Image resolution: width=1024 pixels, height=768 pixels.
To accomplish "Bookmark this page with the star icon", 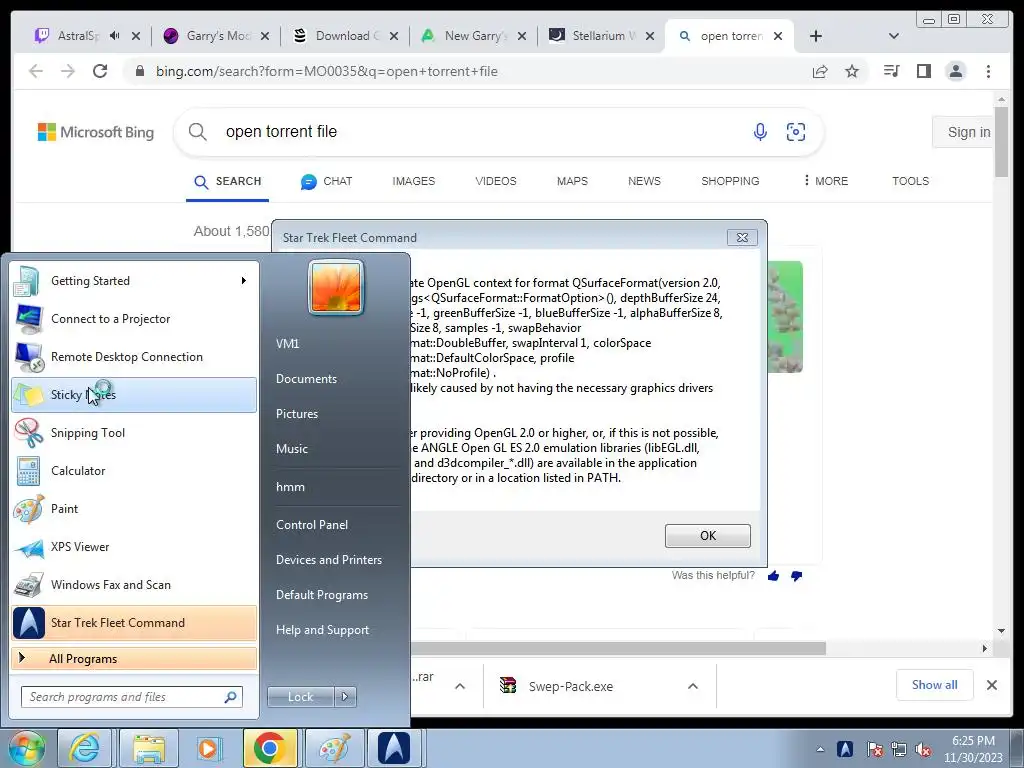I will [852, 71].
